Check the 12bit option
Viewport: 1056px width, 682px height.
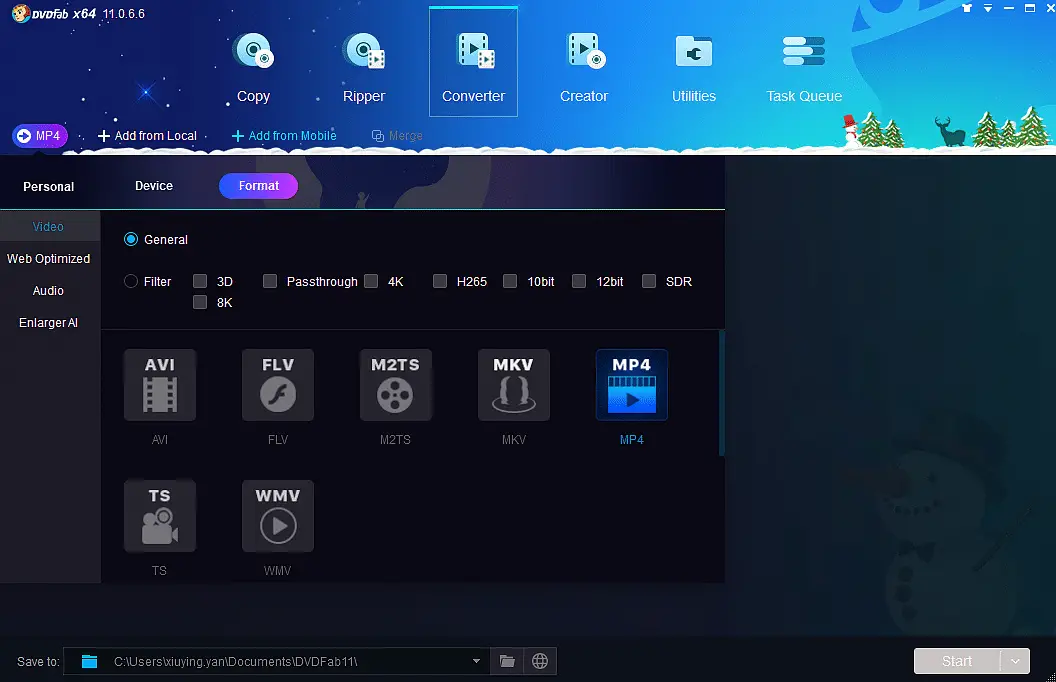[x=579, y=281]
